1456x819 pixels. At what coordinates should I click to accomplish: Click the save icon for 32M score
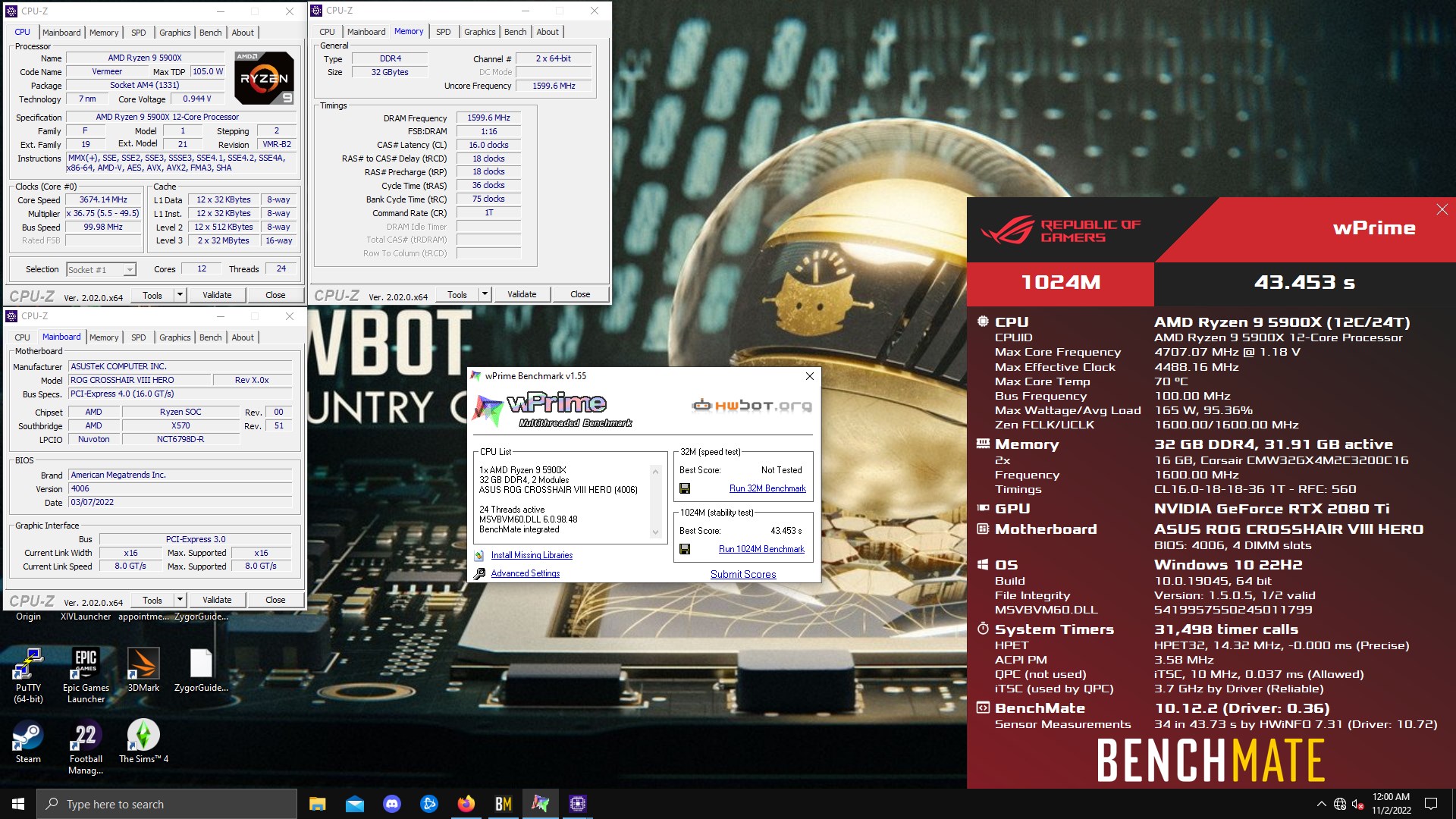point(685,489)
